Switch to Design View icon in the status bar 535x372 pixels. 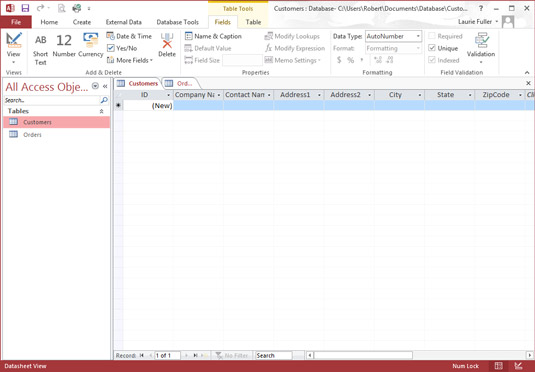click(x=518, y=366)
